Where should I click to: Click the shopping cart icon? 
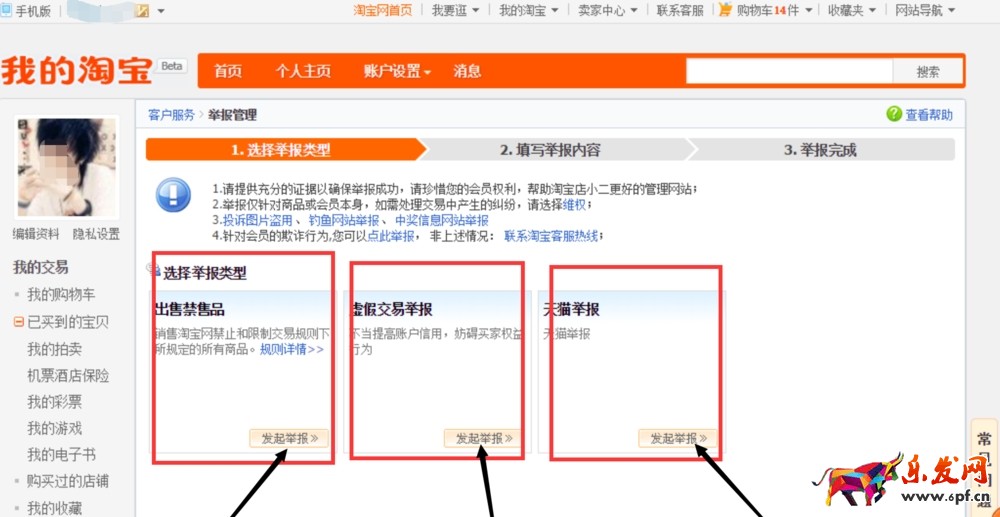point(725,10)
